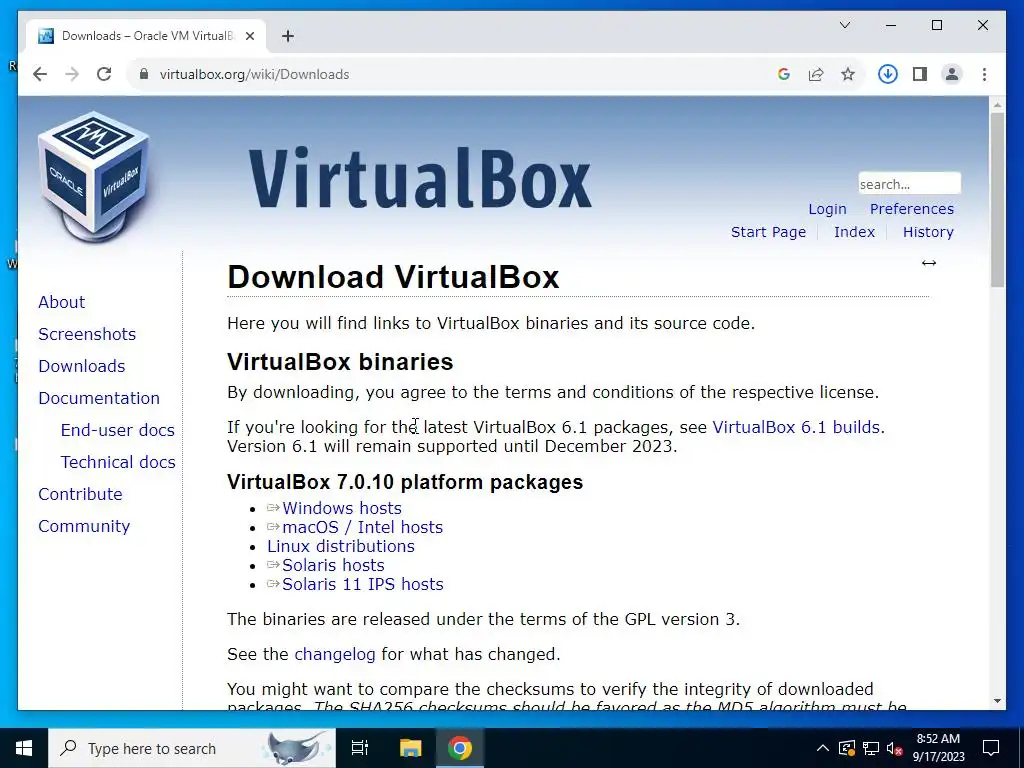
Task: Click the browser forward arrow
Action: click(72, 74)
